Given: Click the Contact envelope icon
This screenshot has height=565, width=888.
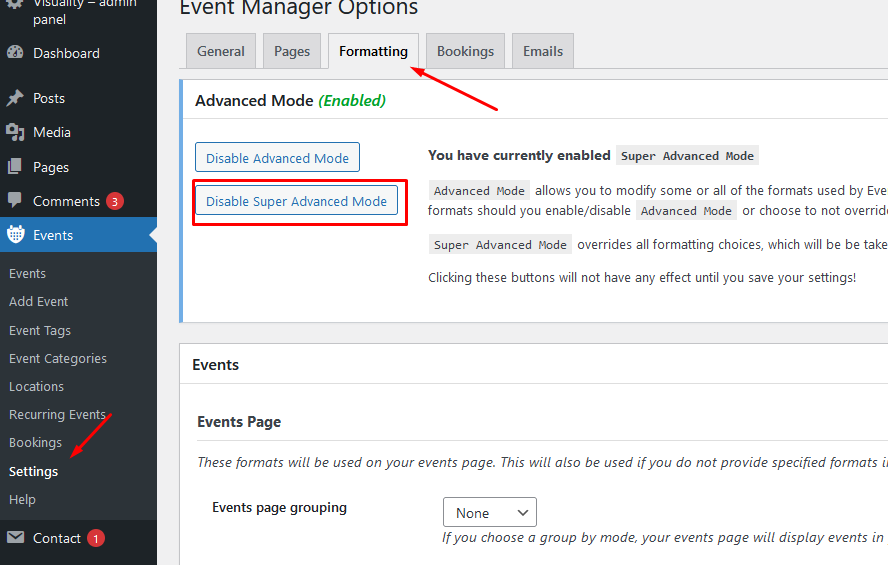Looking at the screenshot, I should (x=15, y=538).
